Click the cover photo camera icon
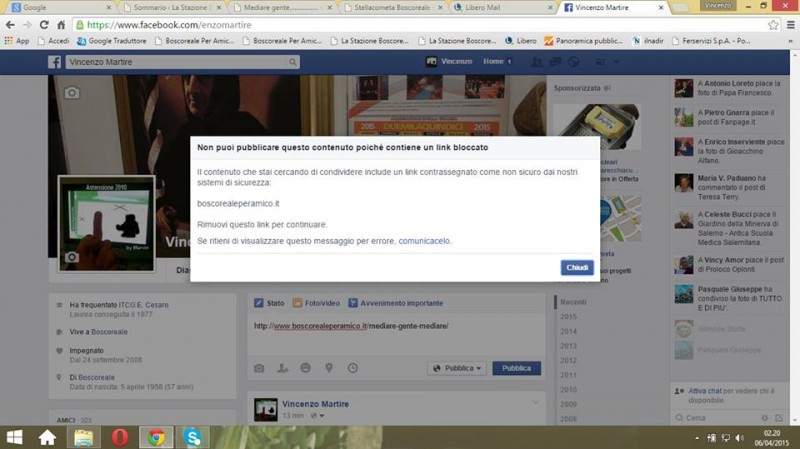 (x=72, y=93)
